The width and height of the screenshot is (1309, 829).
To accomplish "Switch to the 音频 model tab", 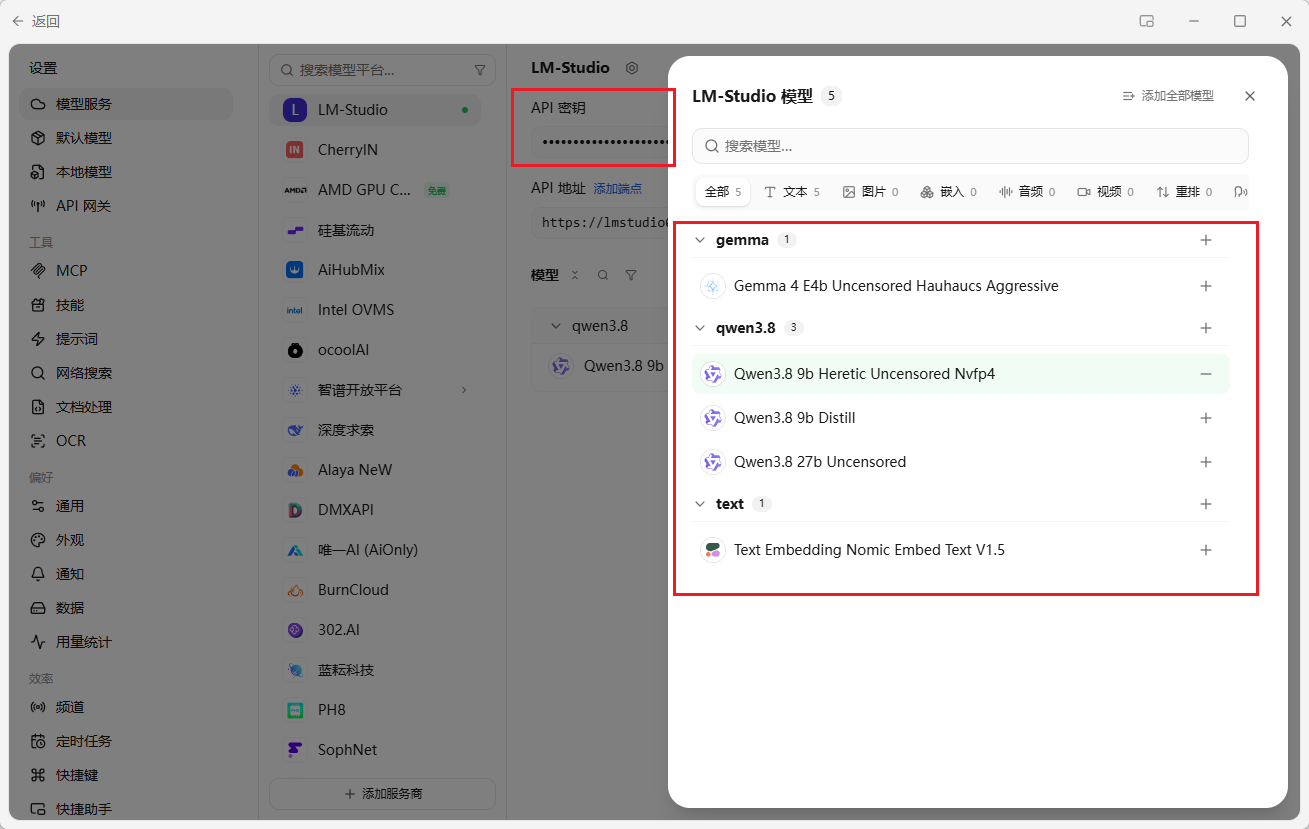I will pyautogui.click(x=1027, y=192).
